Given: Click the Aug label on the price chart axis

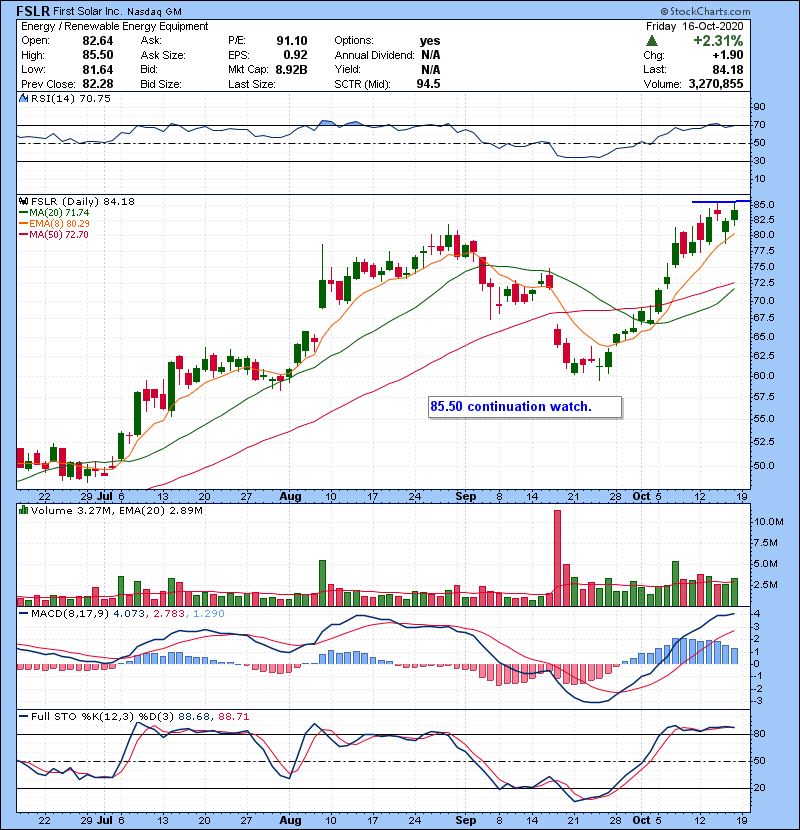Looking at the screenshot, I should click(x=290, y=495).
